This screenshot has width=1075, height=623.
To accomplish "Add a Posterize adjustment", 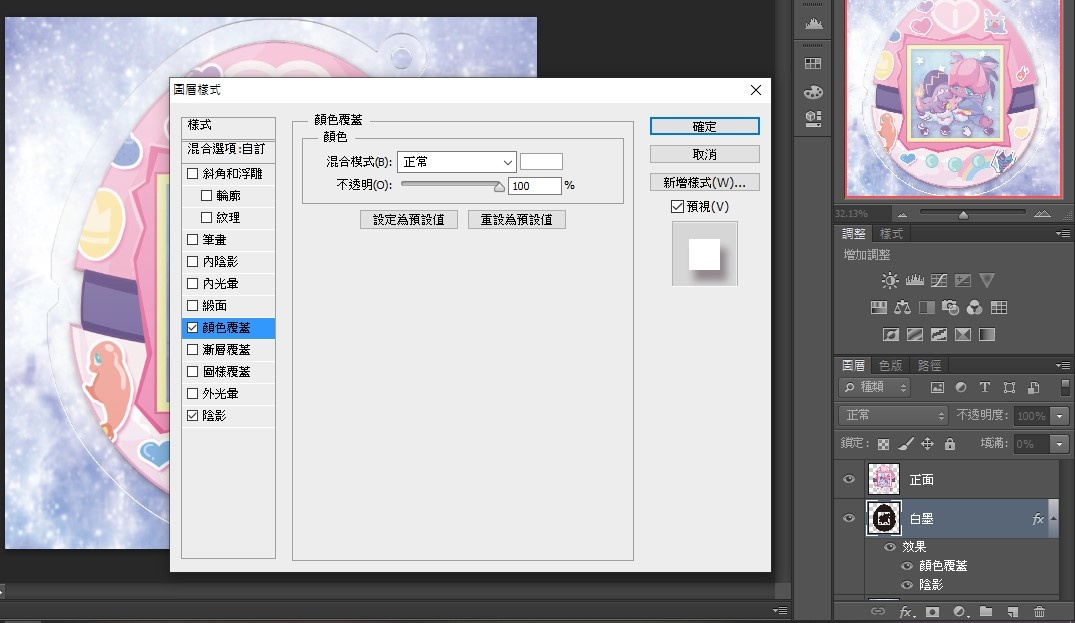I will (x=915, y=334).
